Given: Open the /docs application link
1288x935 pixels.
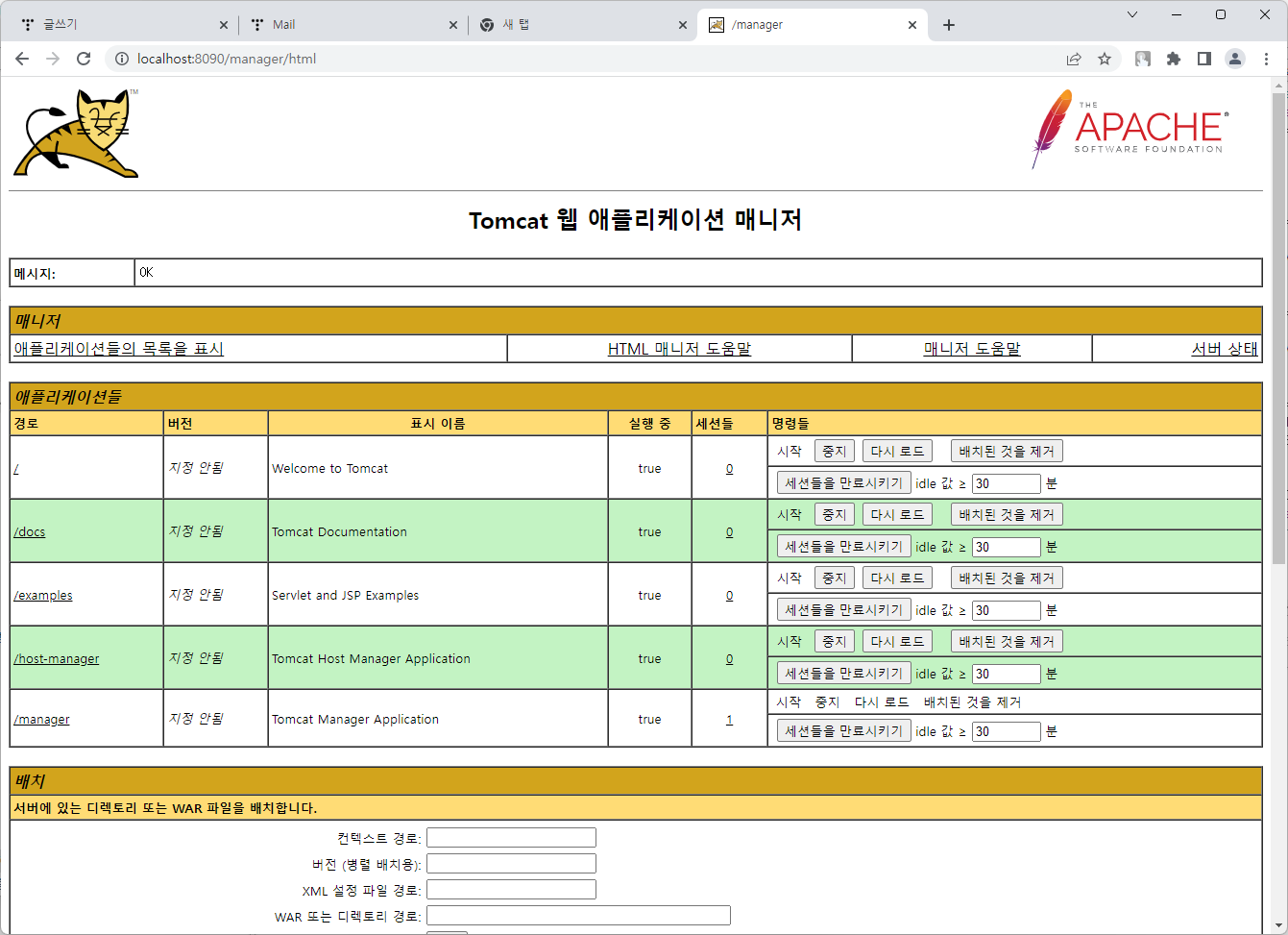Looking at the screenshot, I should (x=30, y=531).
